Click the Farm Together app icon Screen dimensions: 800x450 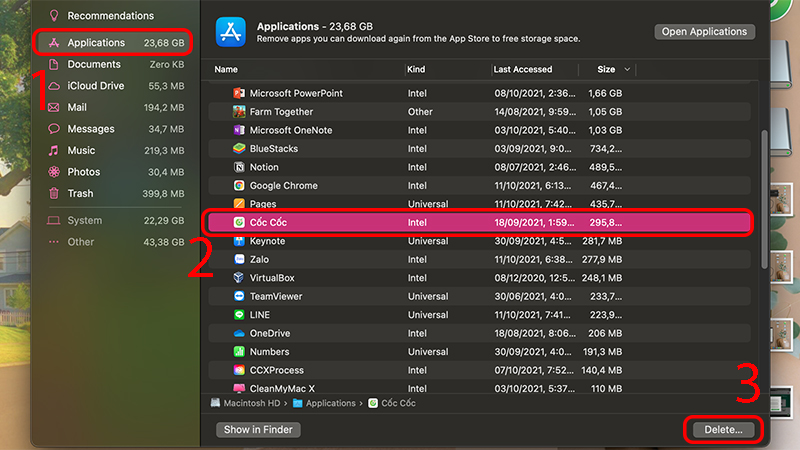coord(239,112)
